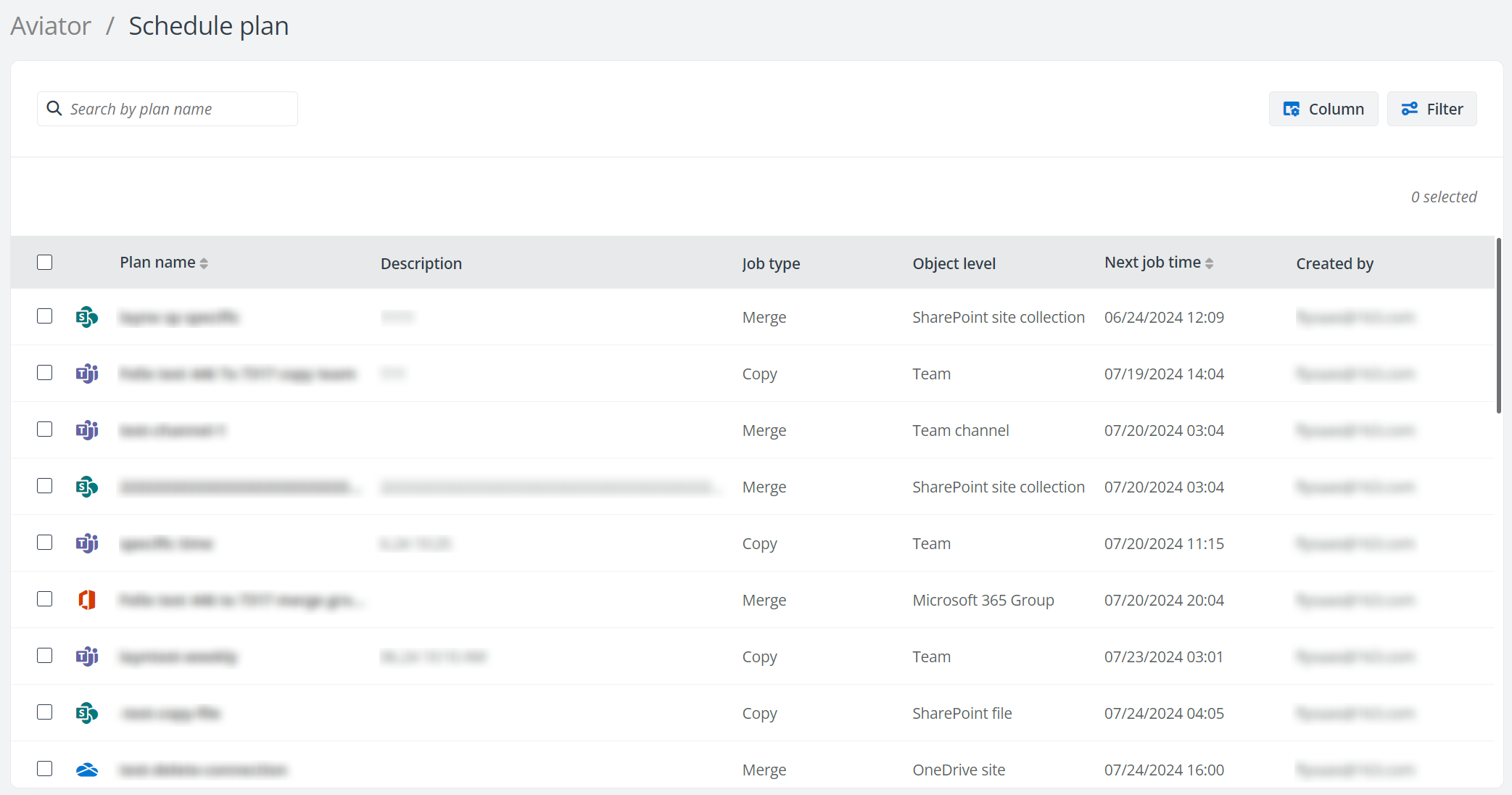The width and height of the screenshot is (1512, 795).
Task: Click the search magnifier icon
Action: [x=54, y=109]
